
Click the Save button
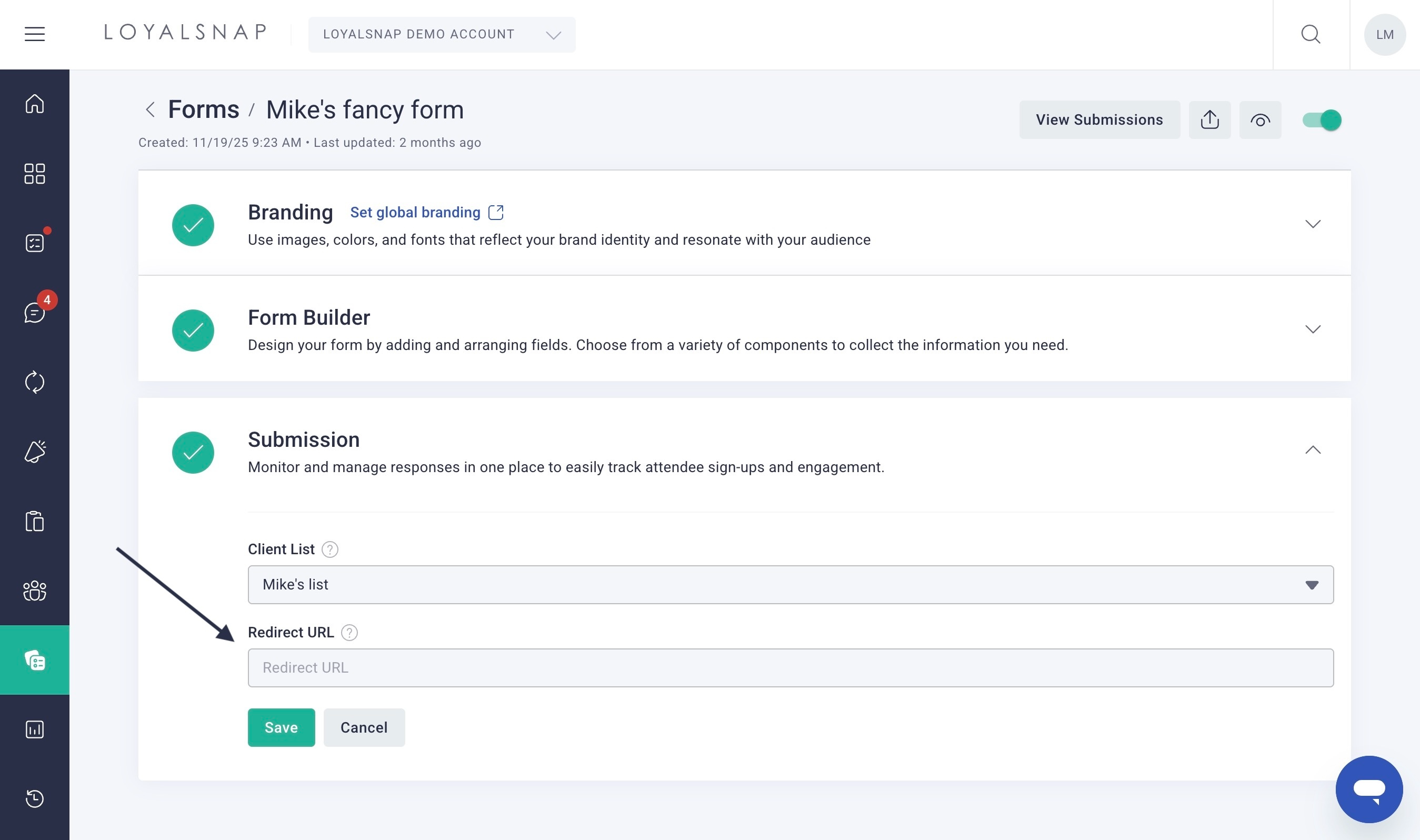(281, 727)
